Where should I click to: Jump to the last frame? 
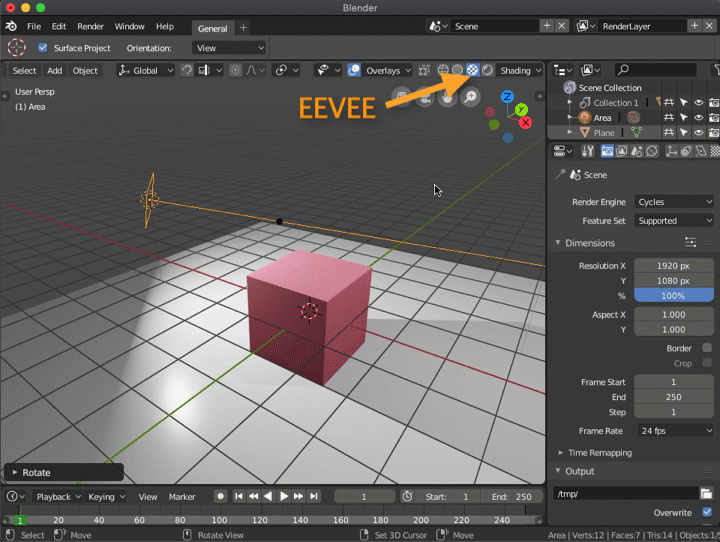pyautogui.click(x=314, y=496)
